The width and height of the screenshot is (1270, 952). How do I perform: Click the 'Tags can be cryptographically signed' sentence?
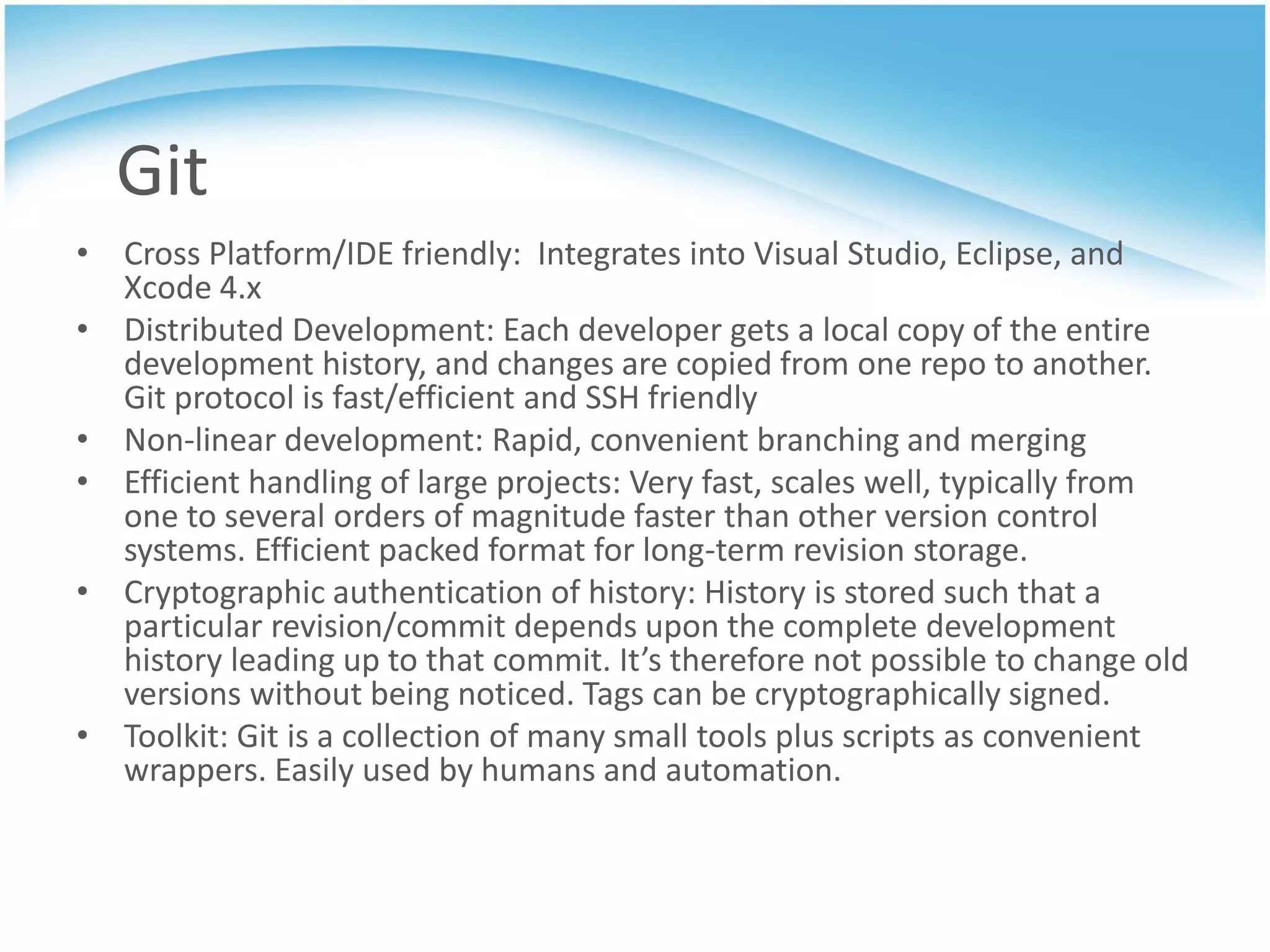pos(845,694)
